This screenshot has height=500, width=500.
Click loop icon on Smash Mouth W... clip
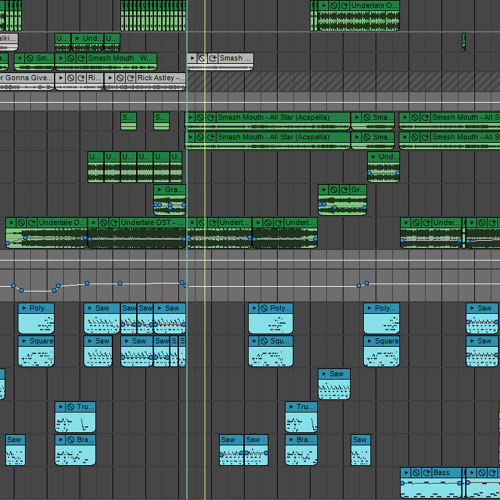click(81, 58)
